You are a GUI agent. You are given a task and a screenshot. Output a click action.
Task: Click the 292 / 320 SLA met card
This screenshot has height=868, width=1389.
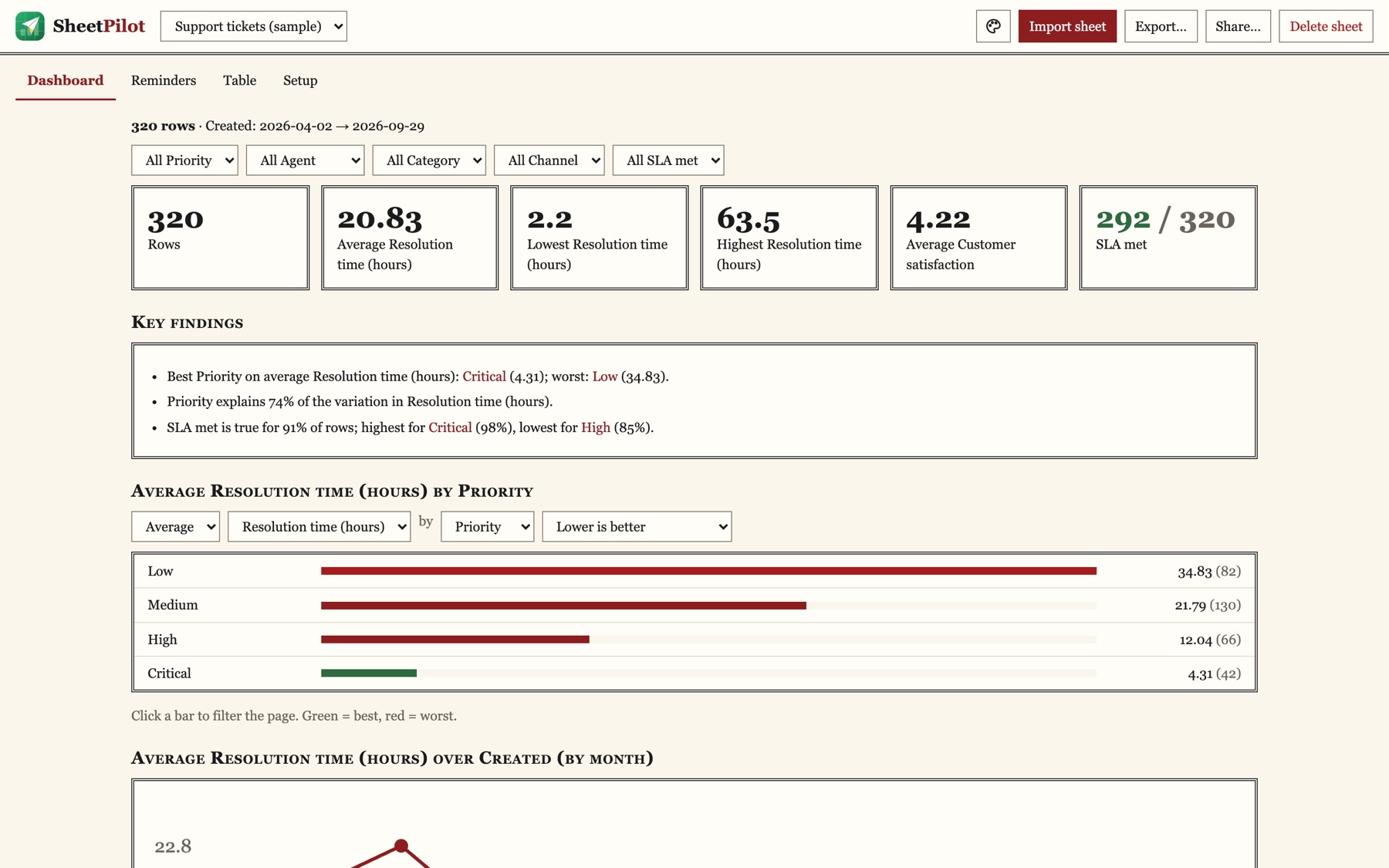pyautogui.click(x=1168, y=238)
